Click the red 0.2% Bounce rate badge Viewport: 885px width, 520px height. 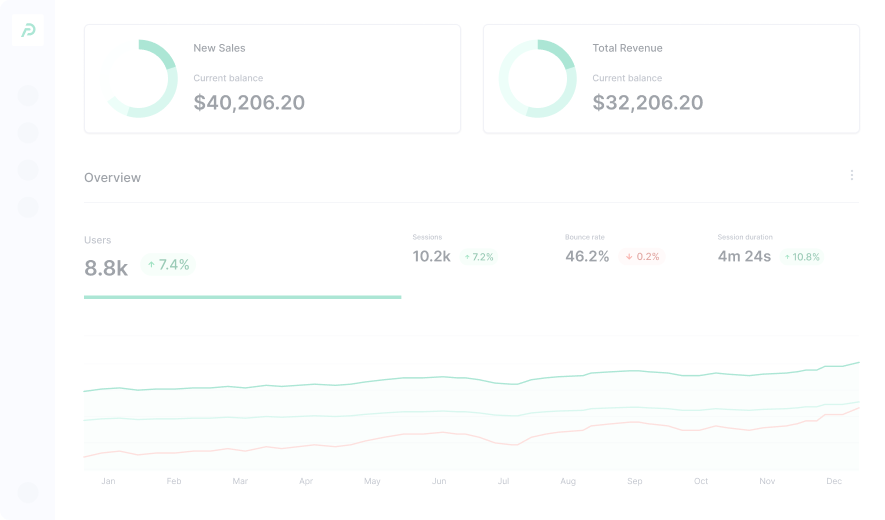point(642,257)
